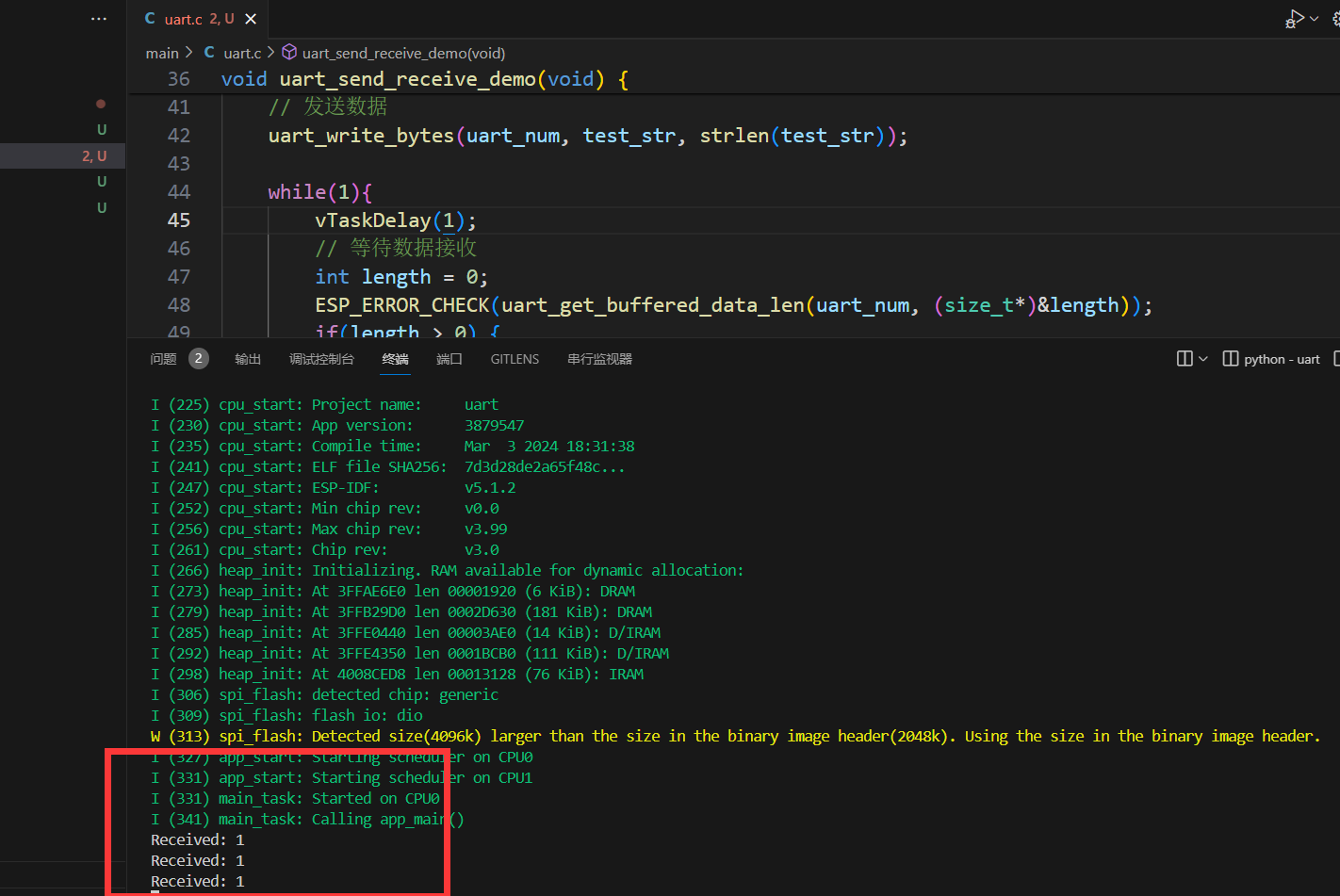Click uart.c in the breadcrumb path
Viewport: 1340px width, 896px height.
241,54
